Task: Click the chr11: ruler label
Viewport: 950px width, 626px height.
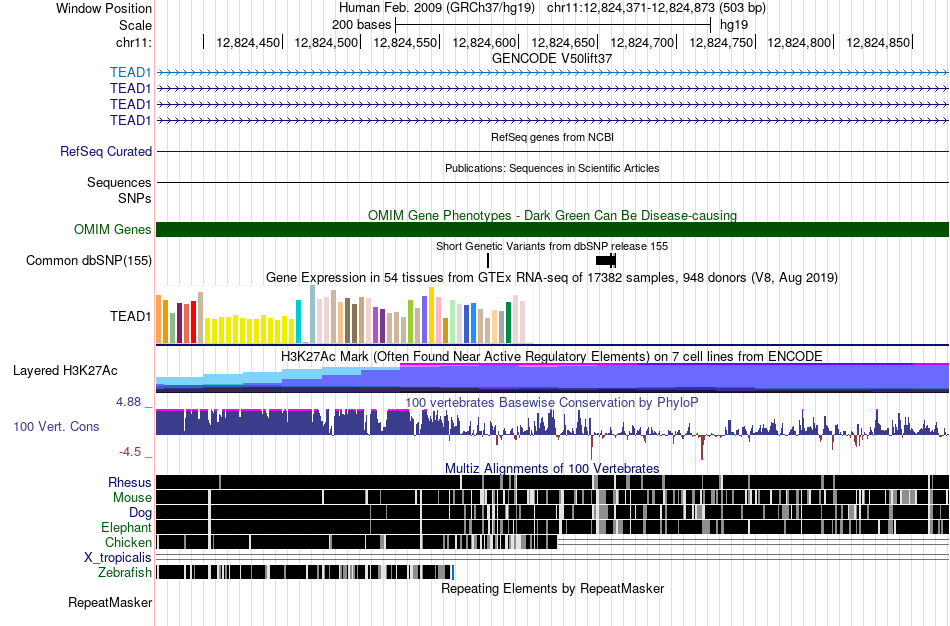Action: (x=133, y=42)
